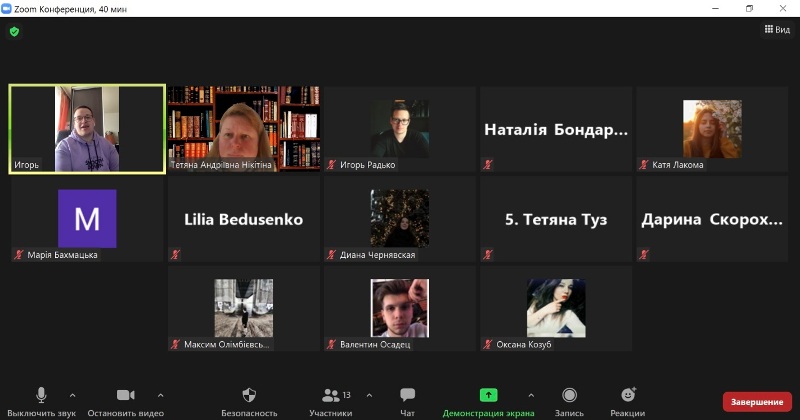The width and height of the screenshot is (800, 420).
Task: Click green Демонстрация экрана share icon
Action: tap(488, 395)
